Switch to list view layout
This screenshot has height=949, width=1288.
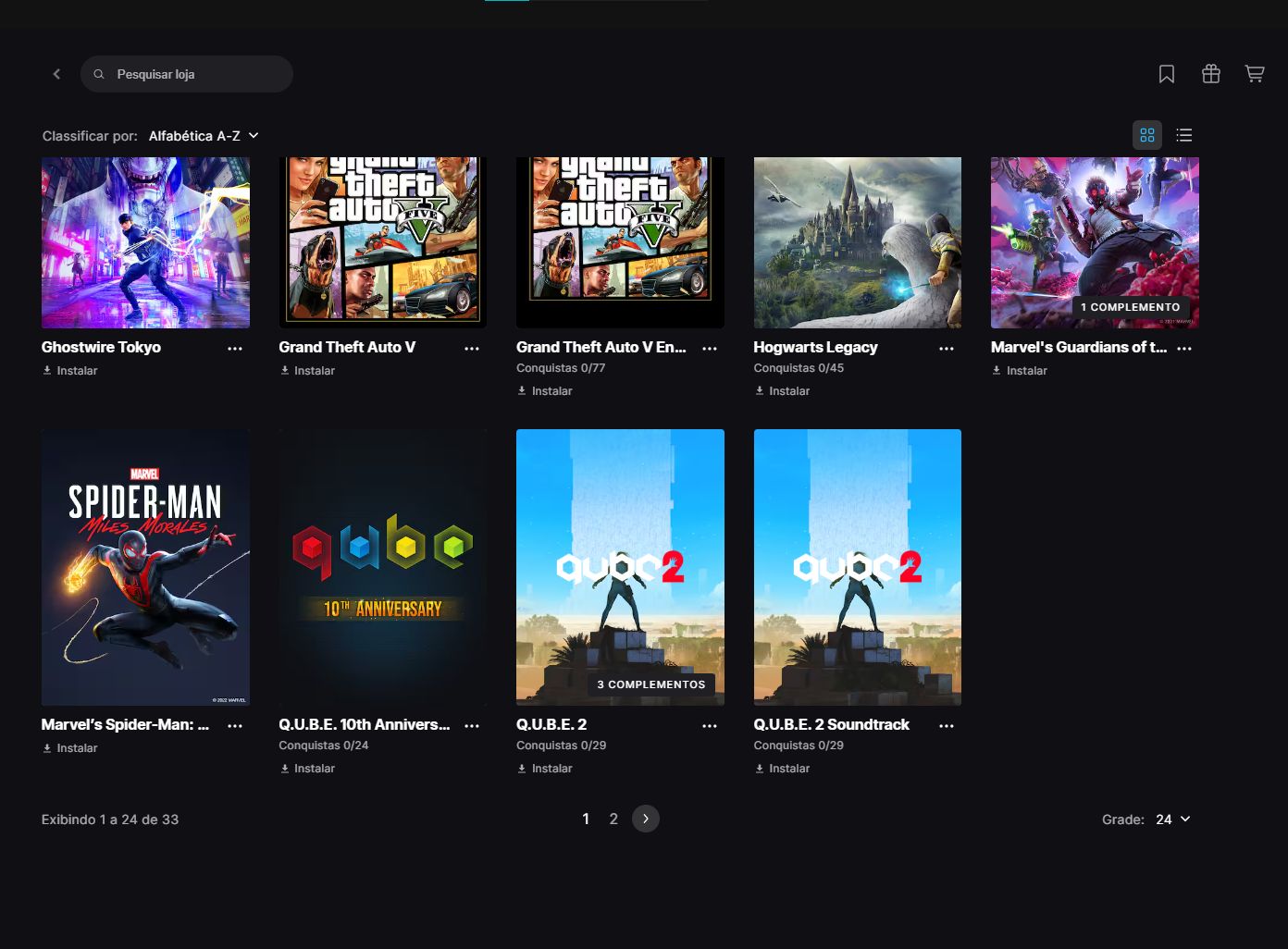tap(1184, 135)
